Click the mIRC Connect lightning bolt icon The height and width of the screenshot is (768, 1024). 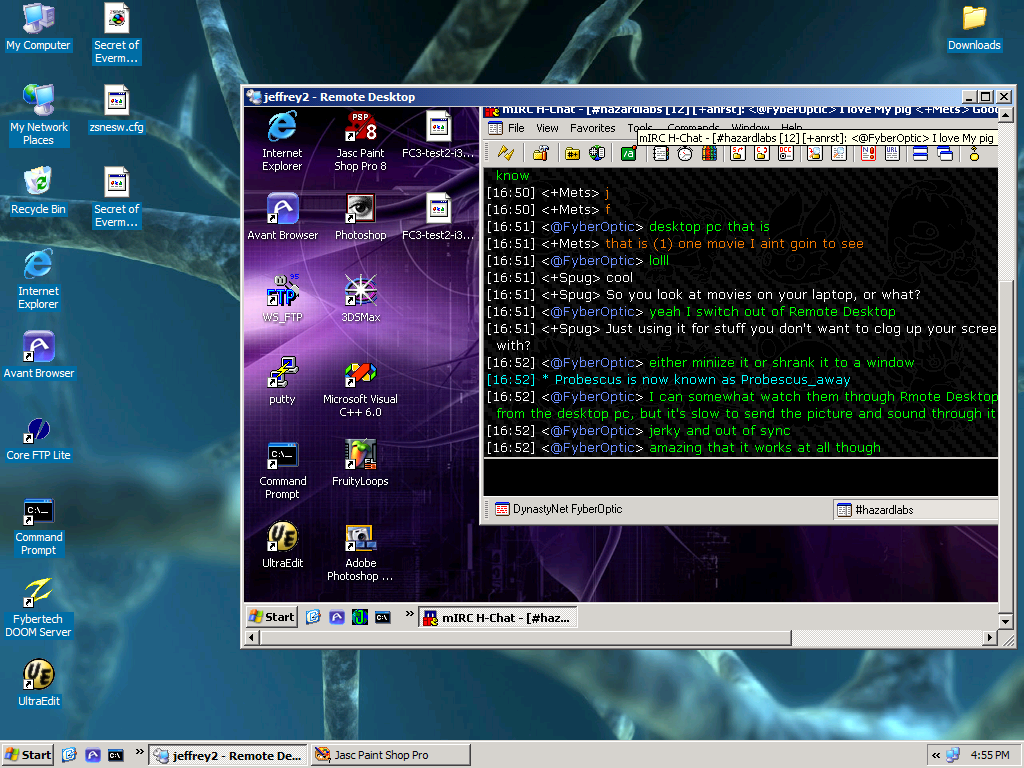506,153
